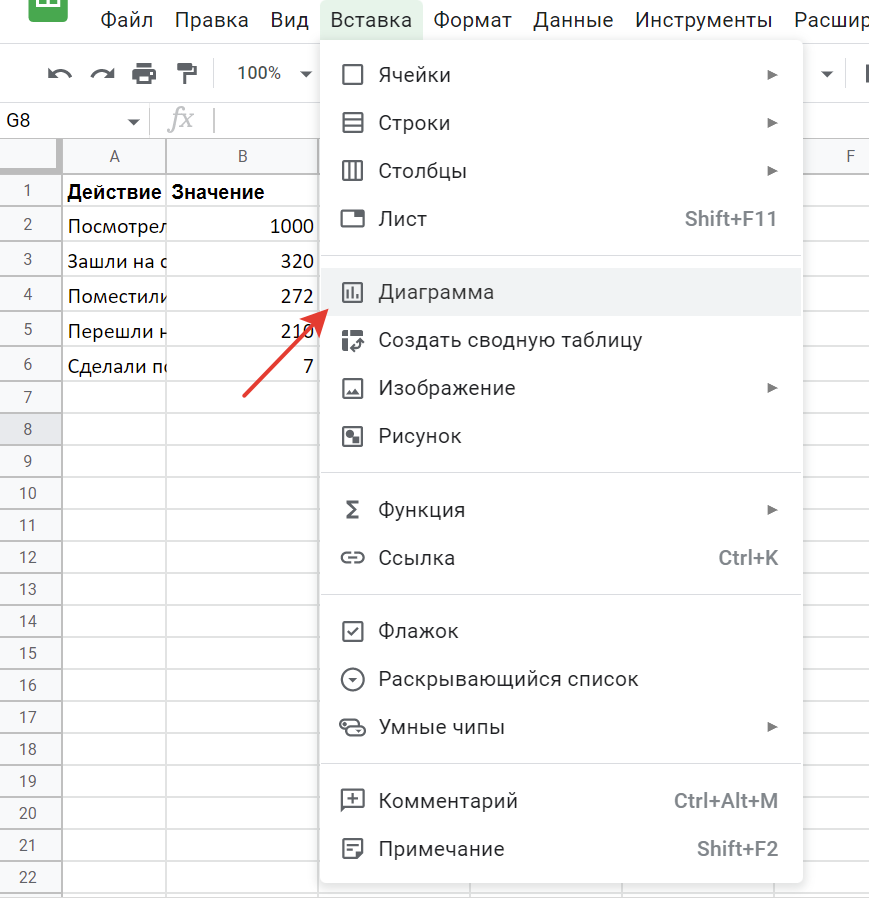Open the Данные menu

573,20
